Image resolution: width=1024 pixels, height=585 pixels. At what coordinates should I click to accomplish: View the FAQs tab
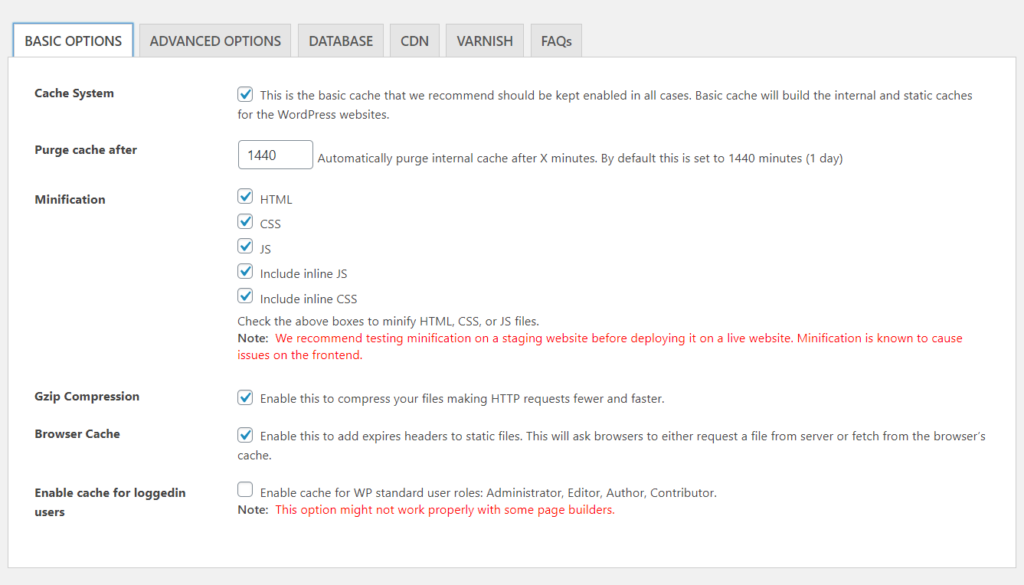[x=556, y=41]
